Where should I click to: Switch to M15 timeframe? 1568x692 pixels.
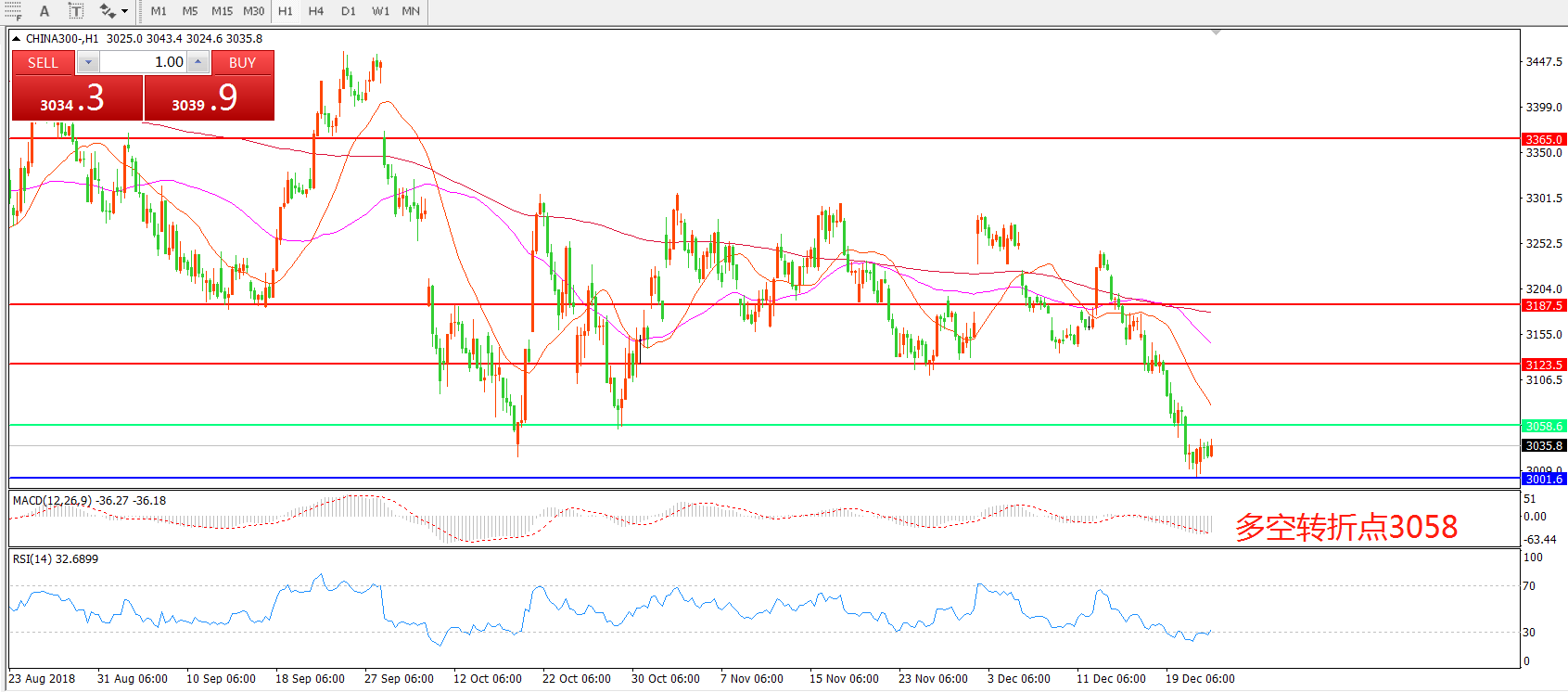click(222, 11)
